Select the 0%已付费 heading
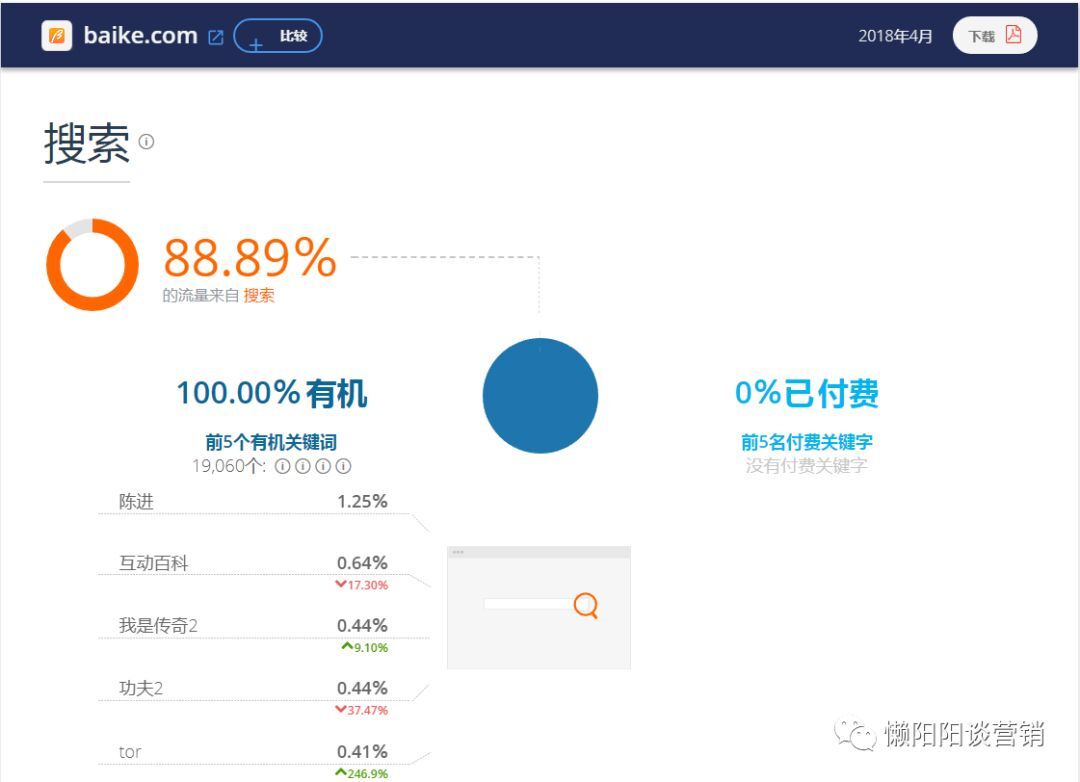The height and width of the screenshot is (782, 1080). tap(807, 393)
